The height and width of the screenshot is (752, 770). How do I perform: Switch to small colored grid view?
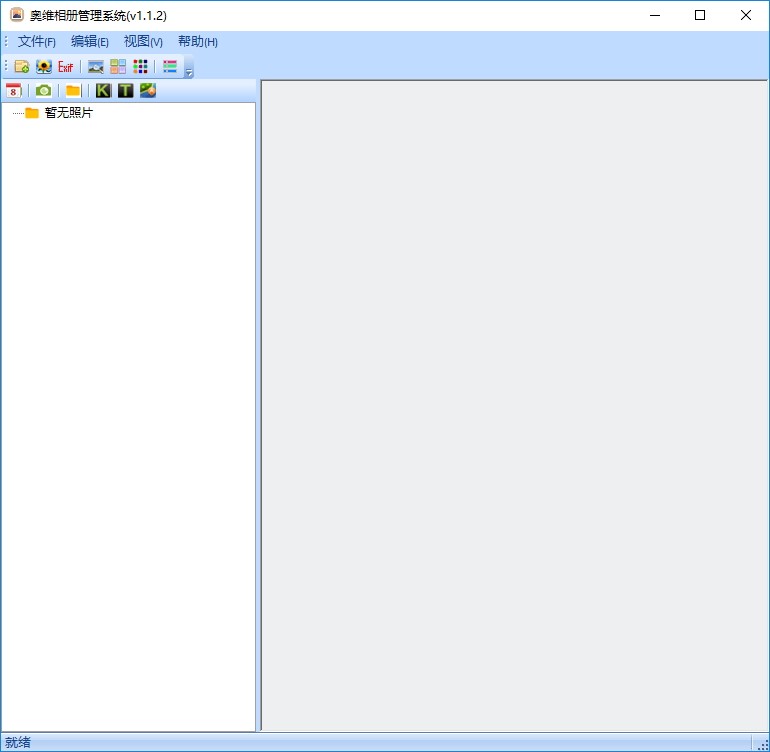click(140, 66)
